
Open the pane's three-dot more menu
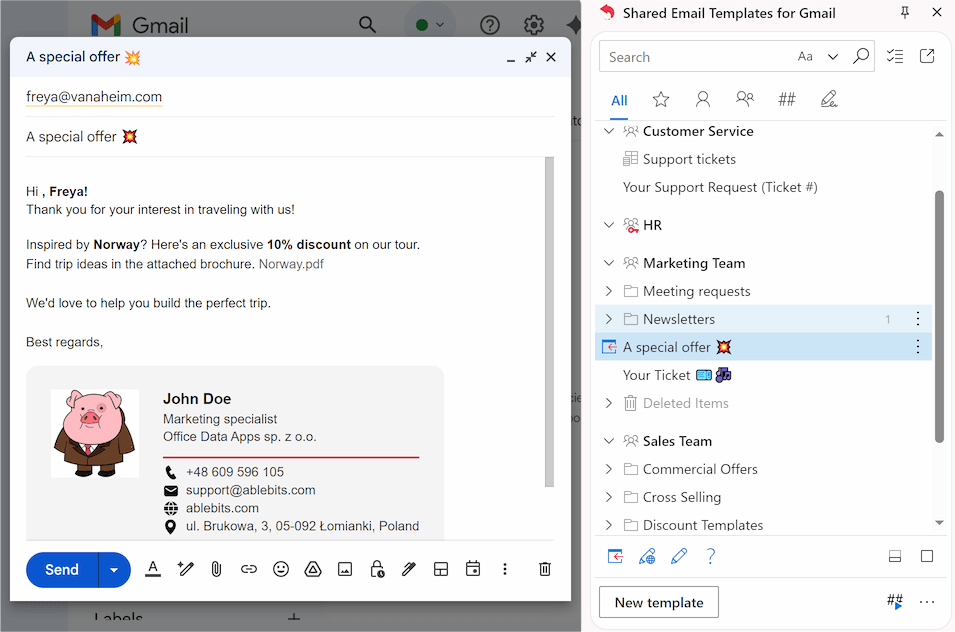click(x=927, y=602)
